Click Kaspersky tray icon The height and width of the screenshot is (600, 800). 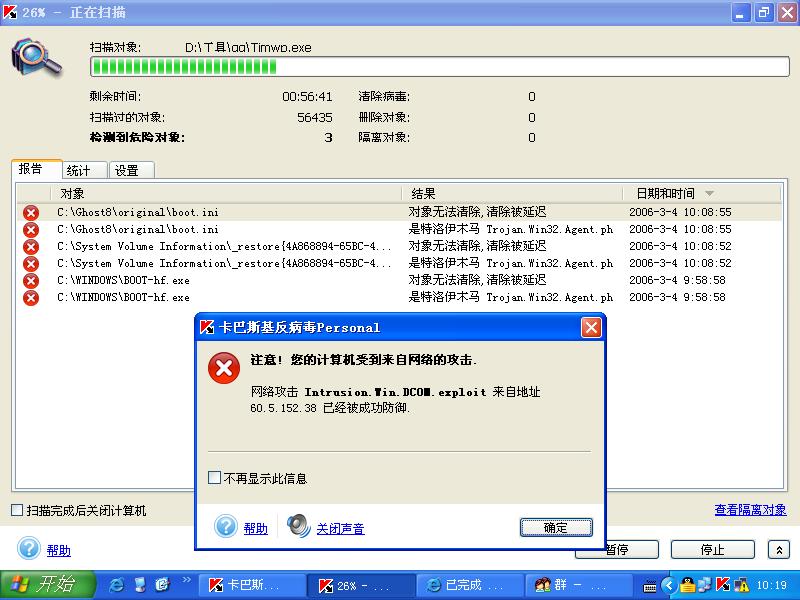click(x=722, y=585)
